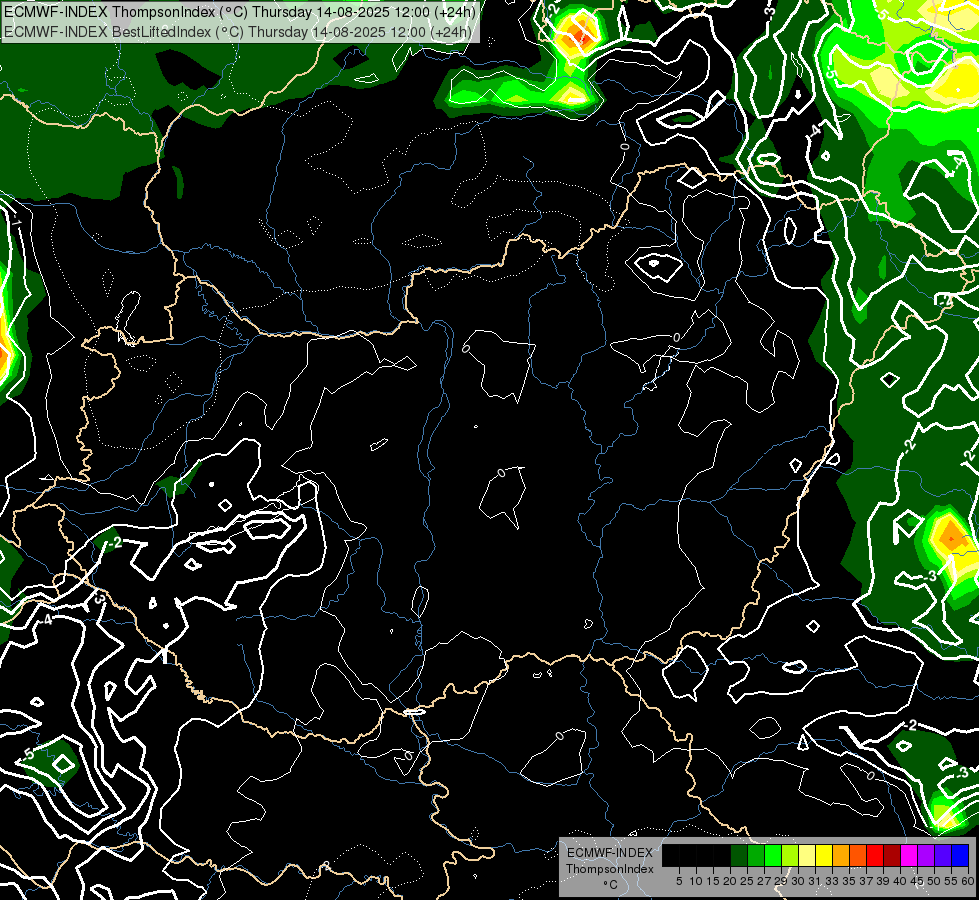Select the pale yellow 30–31 legend swatch
979x900 pixels.
point(807,855)
